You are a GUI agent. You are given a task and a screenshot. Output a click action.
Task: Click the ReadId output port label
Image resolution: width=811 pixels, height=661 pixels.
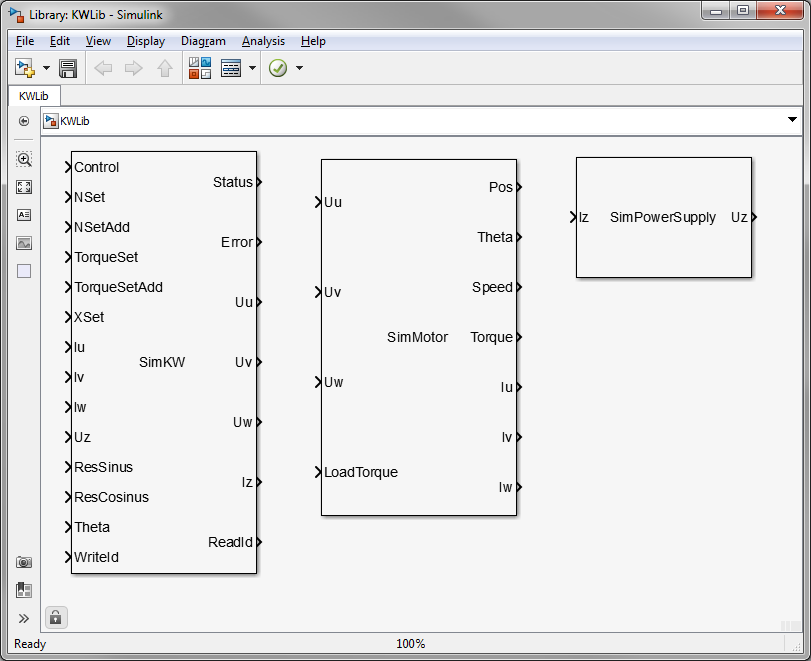tap(230, 542)
